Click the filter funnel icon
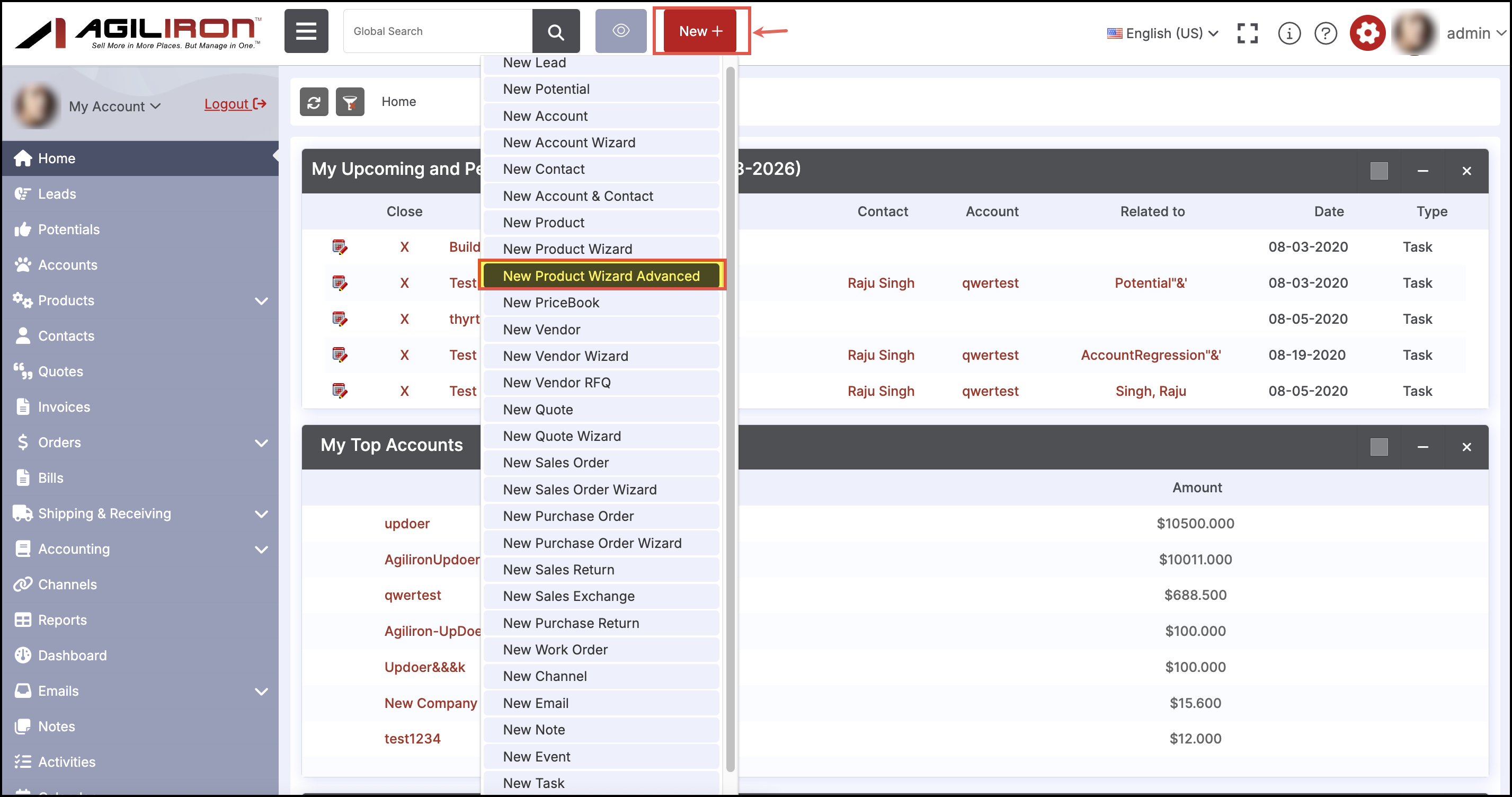The height and width of the screenshot is (797, 1512). (x=350, y=102)
